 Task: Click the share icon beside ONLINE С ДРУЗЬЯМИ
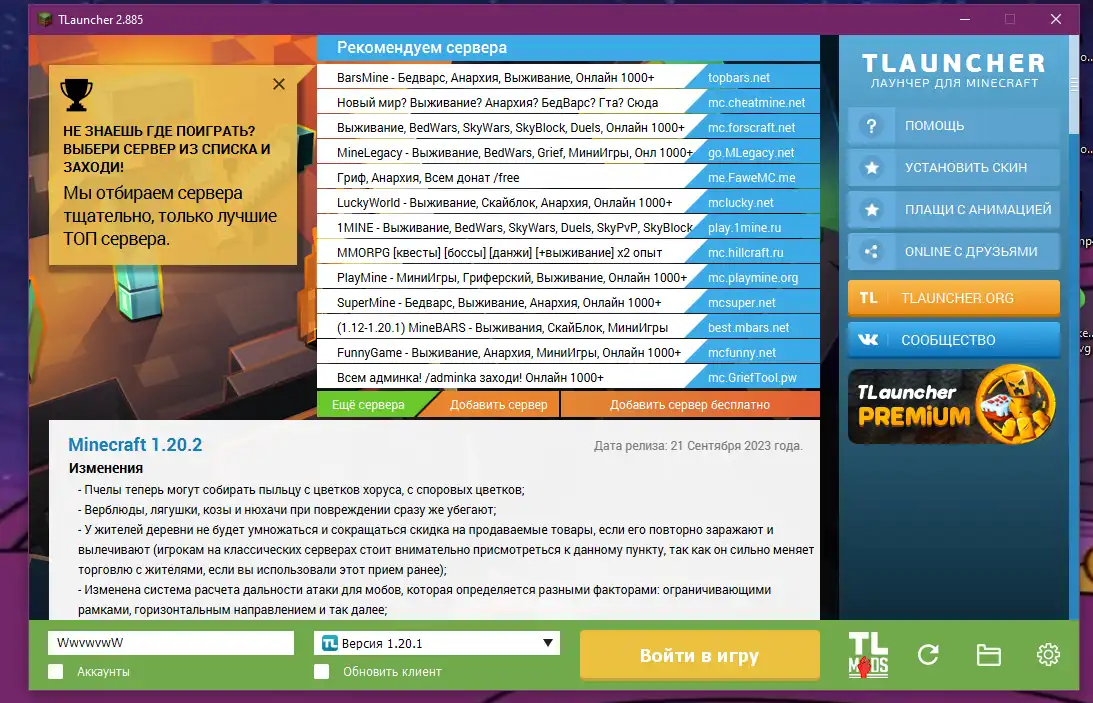[x=871, y=252]
